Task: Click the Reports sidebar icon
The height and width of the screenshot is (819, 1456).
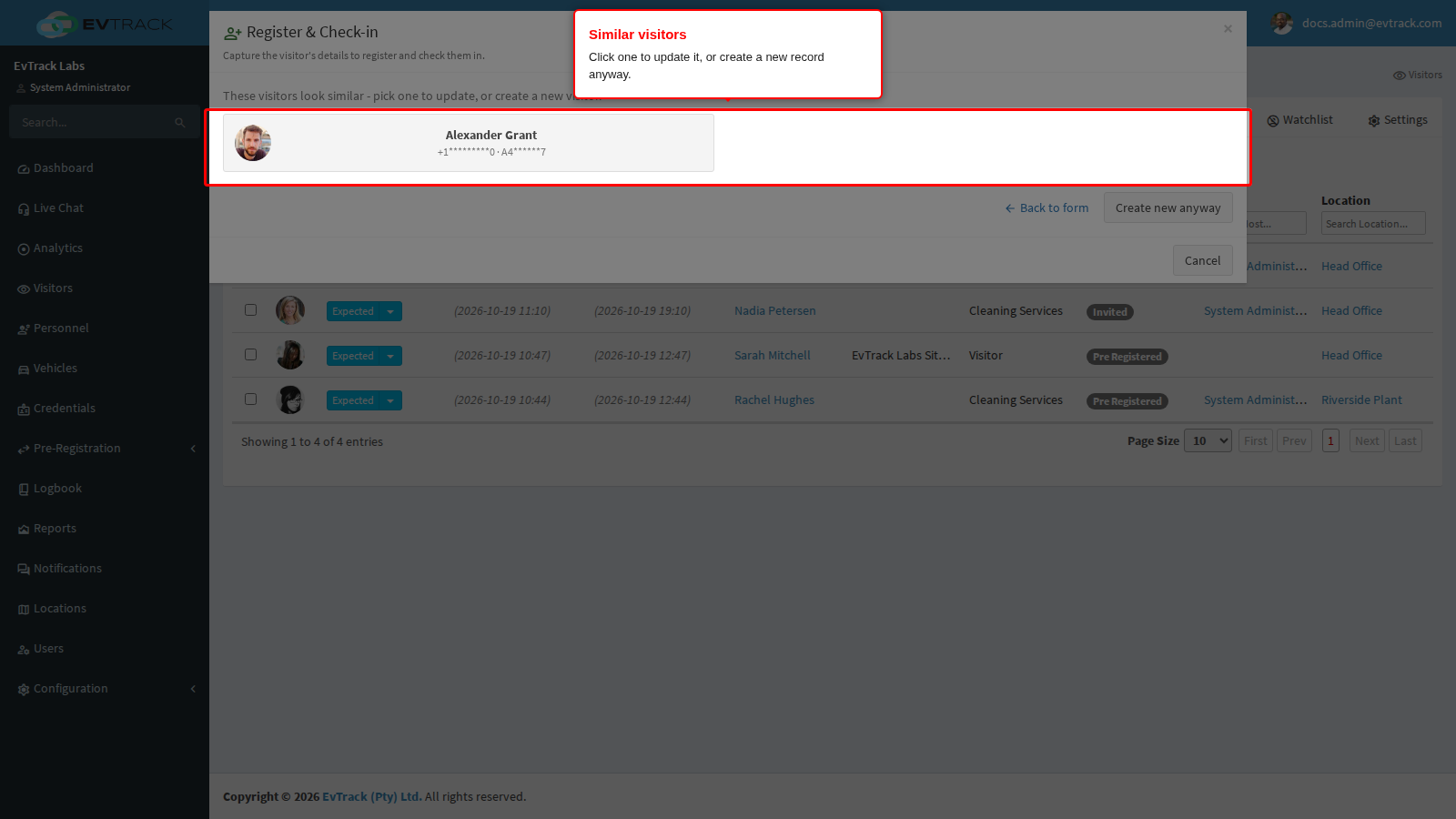Action: point(24,530)
